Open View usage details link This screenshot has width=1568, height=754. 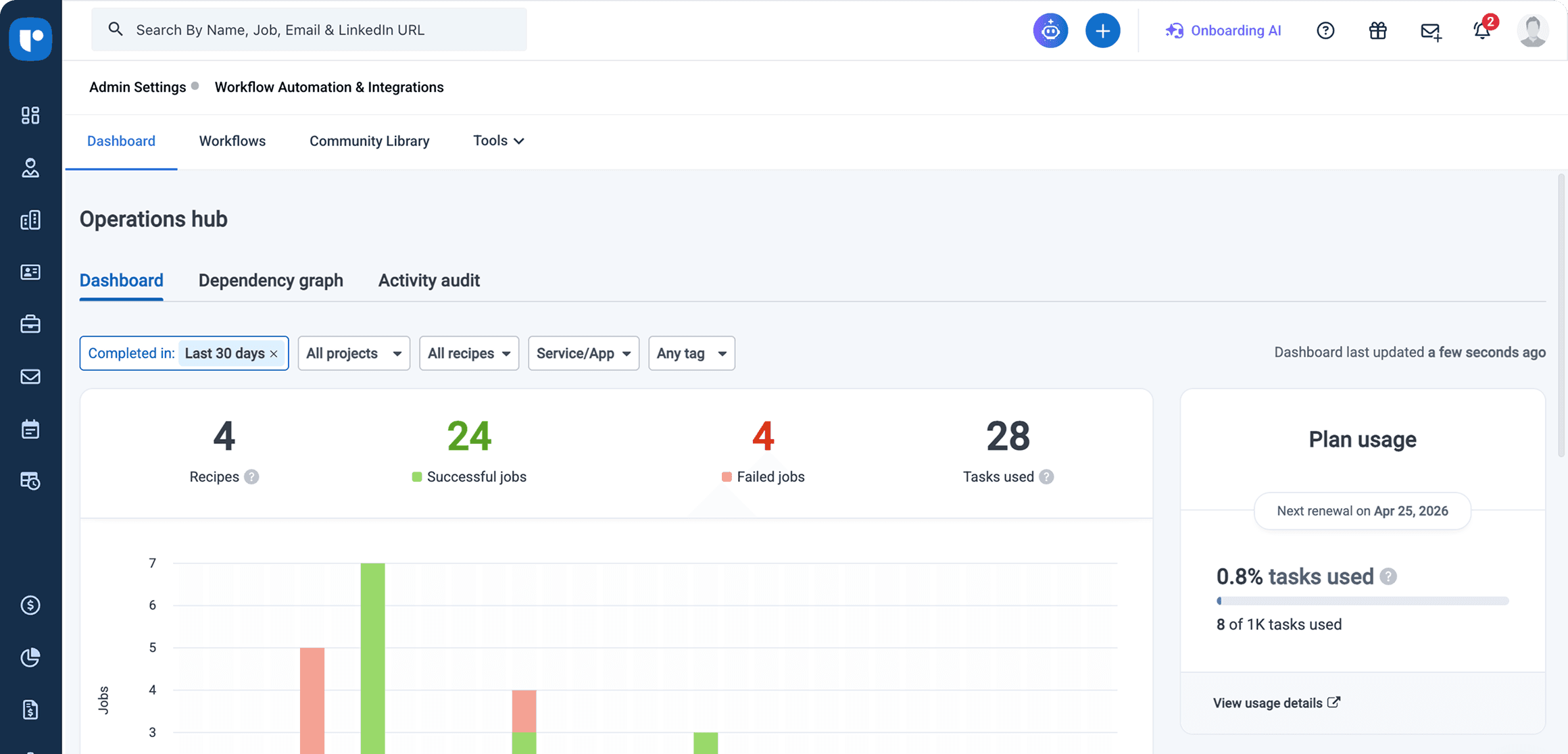(1276, 703)
